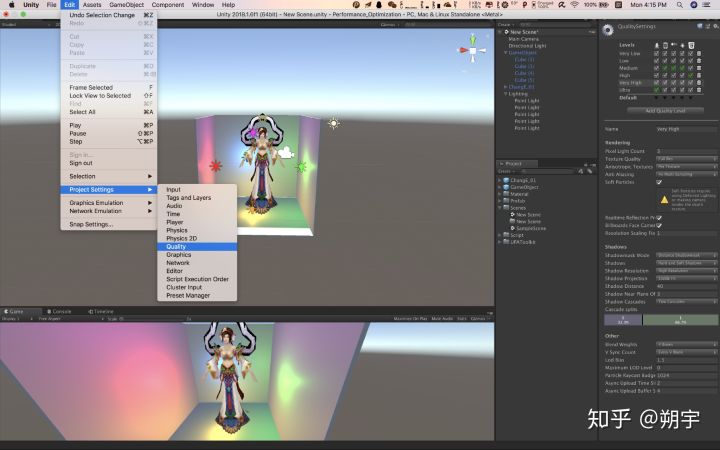720x450 pixels.
Task: Select Player in the Project Settings submenu
Action: coord(197,222)
